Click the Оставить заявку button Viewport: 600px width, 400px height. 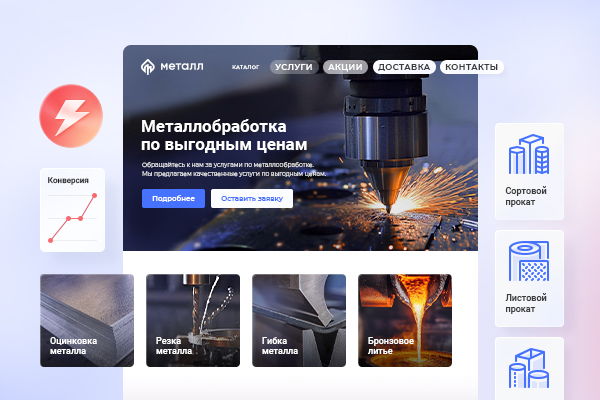(252, 198)
